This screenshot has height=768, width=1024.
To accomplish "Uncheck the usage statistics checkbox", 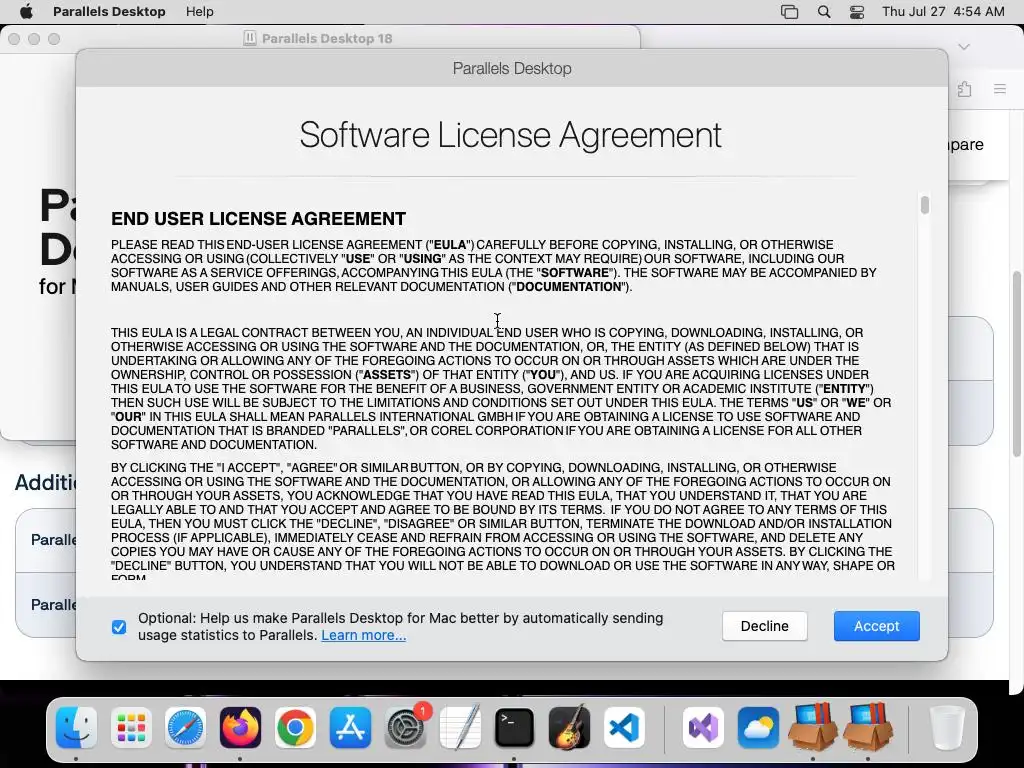I will click(x=119, y=627).
